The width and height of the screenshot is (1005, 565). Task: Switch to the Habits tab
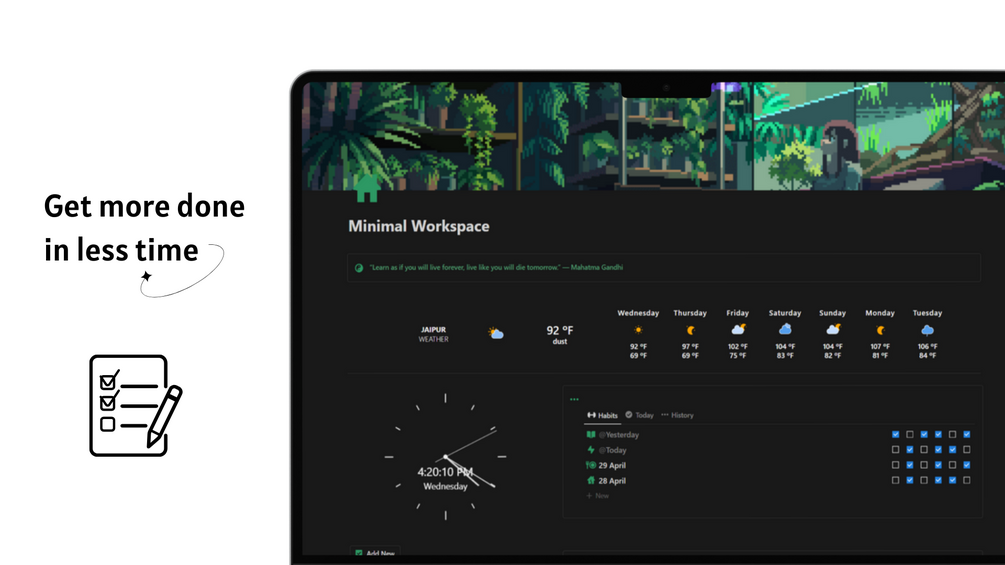click(602, 415)
